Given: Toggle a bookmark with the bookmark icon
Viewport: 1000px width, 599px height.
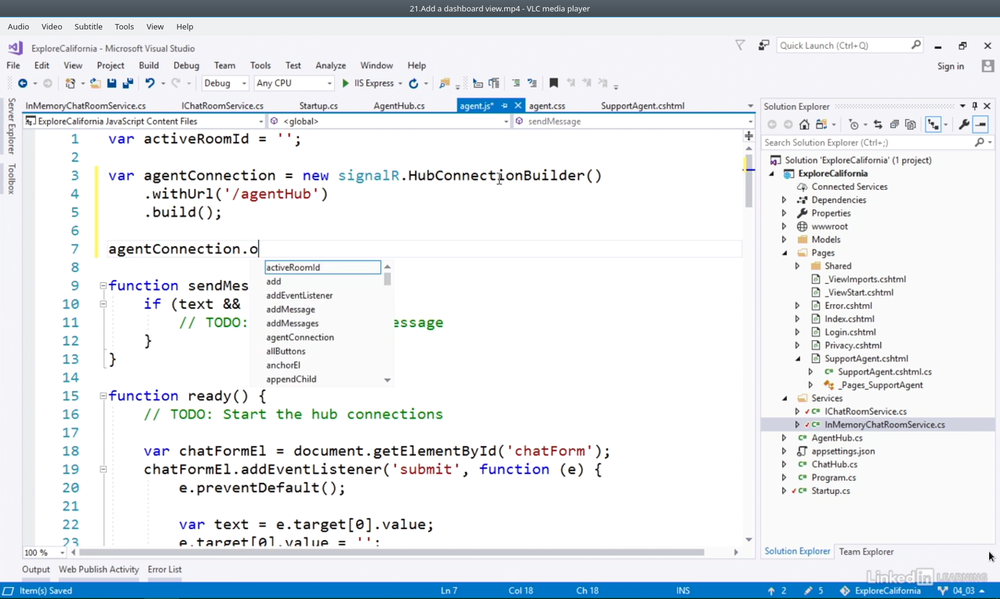Looking at the screenshot, I should tap(554, 84).
